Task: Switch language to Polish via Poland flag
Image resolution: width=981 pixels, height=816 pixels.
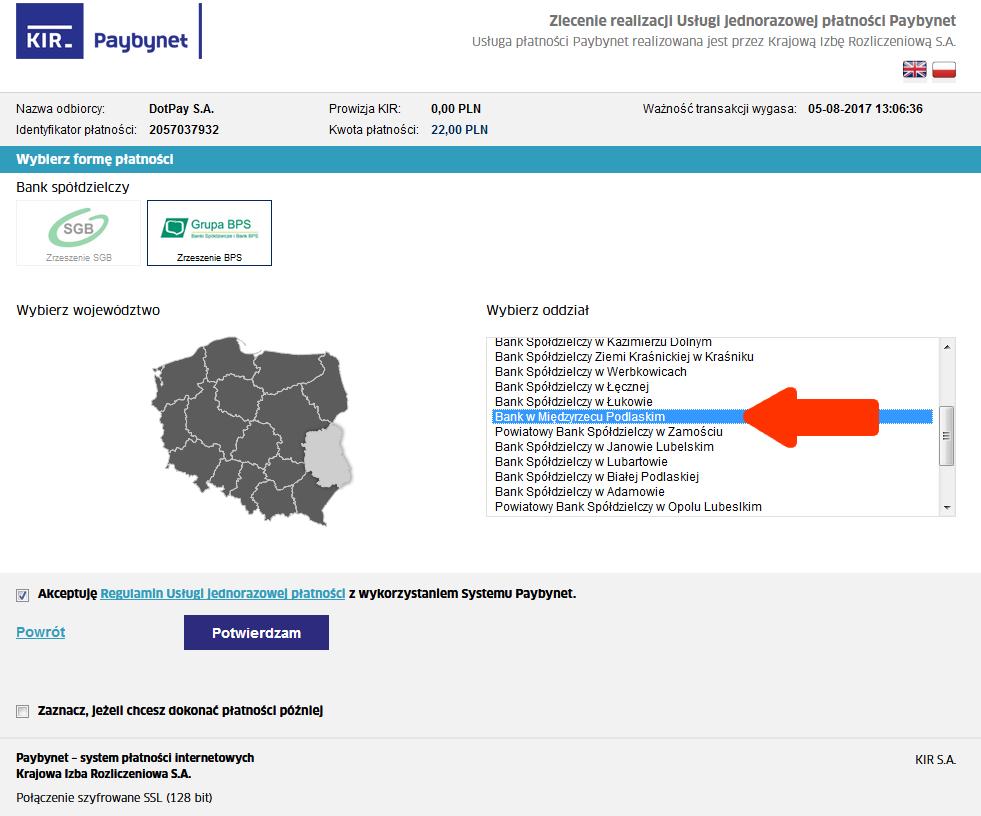Action: [943, 69]
